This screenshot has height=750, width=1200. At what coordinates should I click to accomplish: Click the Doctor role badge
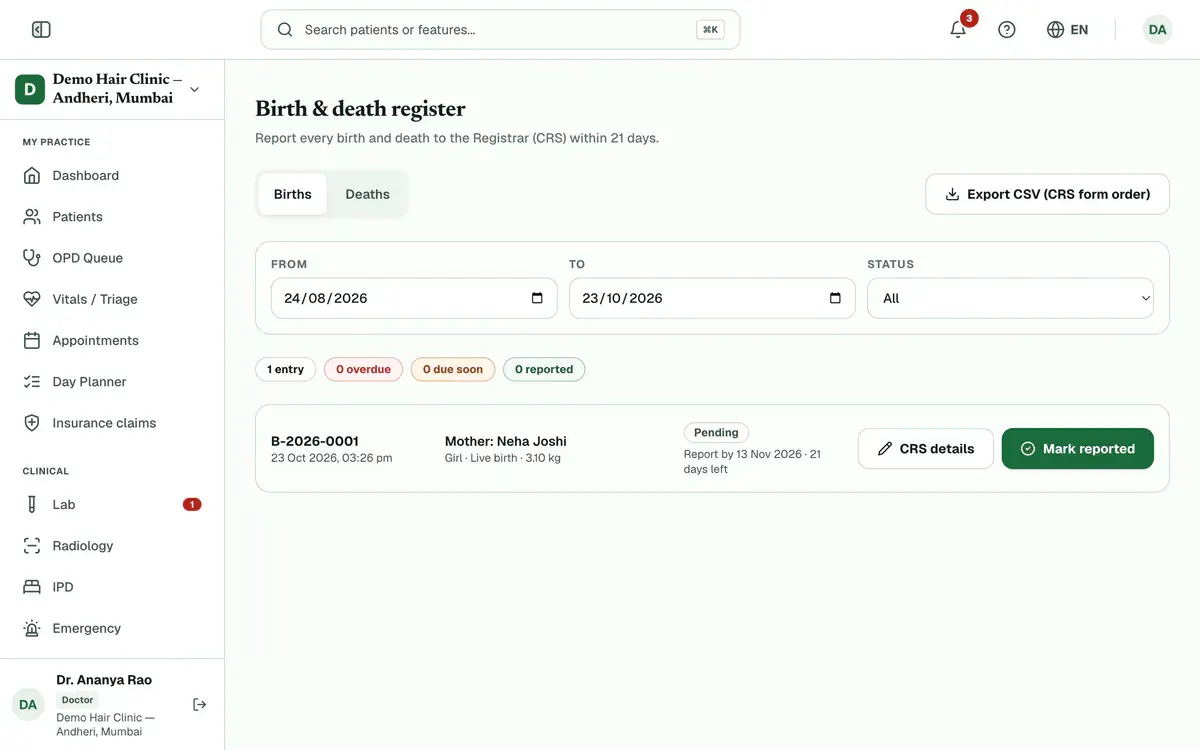point(77,700)
